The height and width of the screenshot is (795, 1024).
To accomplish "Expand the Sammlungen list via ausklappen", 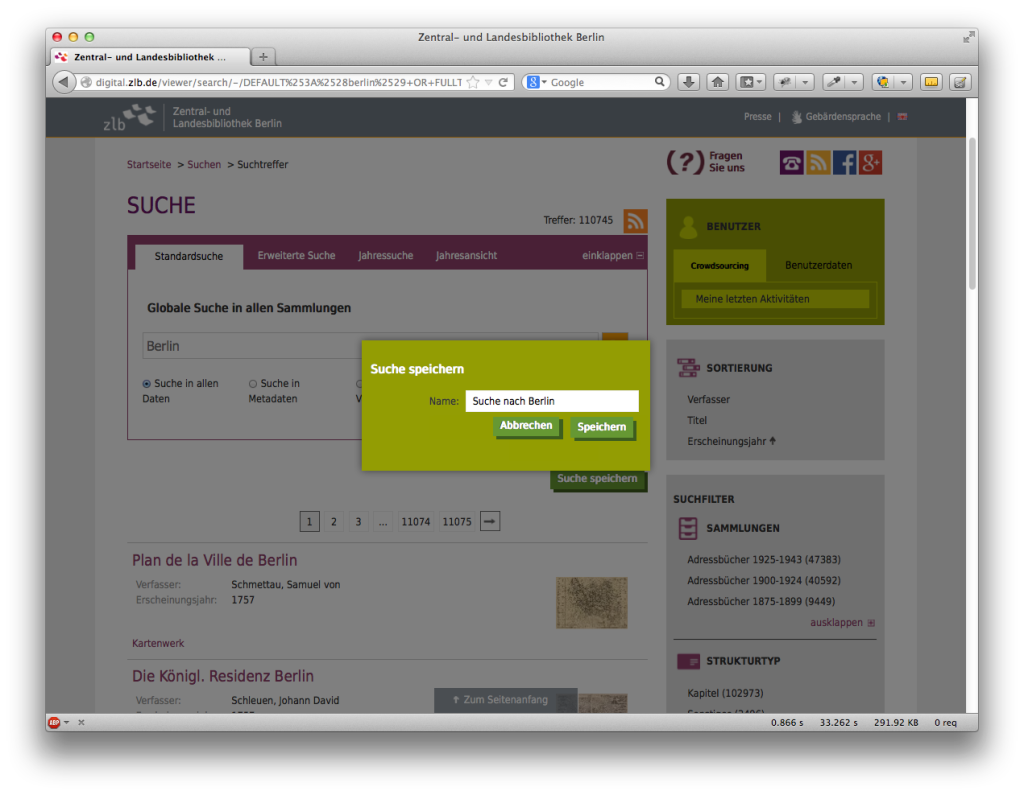I will tap(842, 623).
